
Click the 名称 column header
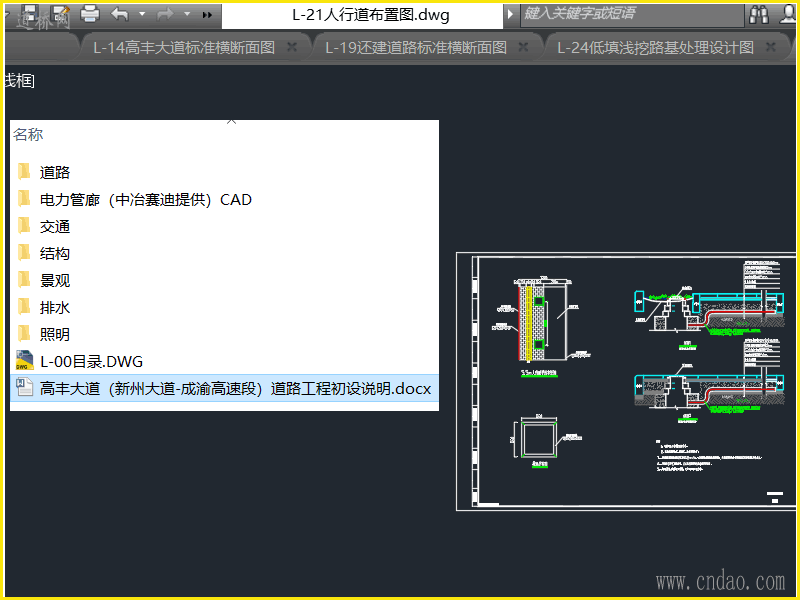pyautogui.click(x=28, y=135)
